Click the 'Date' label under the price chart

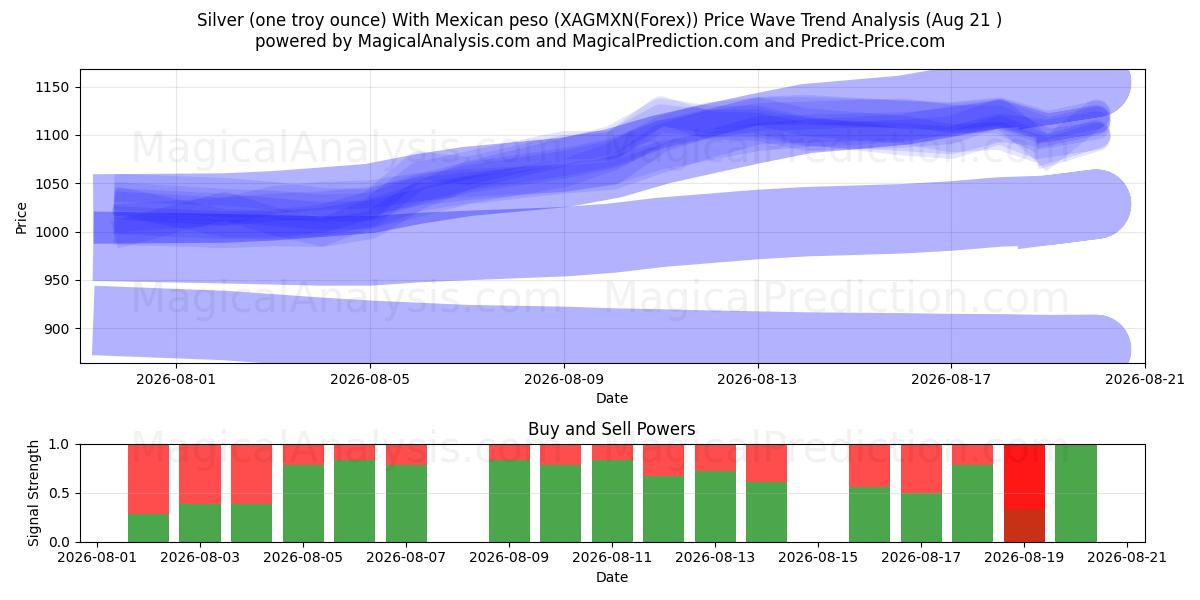(612, 398)
